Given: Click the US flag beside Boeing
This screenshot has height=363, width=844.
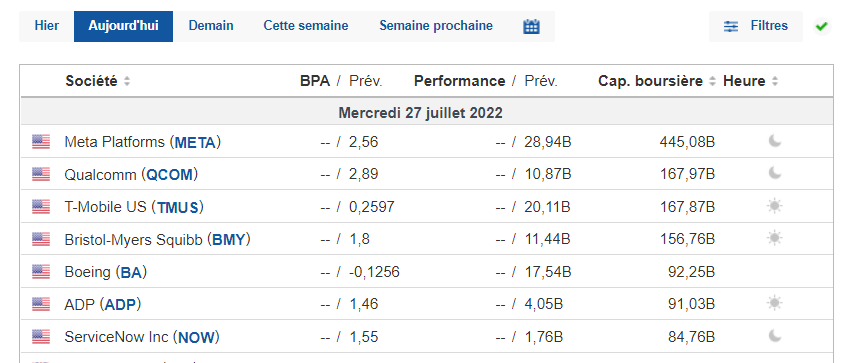Looking at the screenshot, I should [x=41, y=272].
